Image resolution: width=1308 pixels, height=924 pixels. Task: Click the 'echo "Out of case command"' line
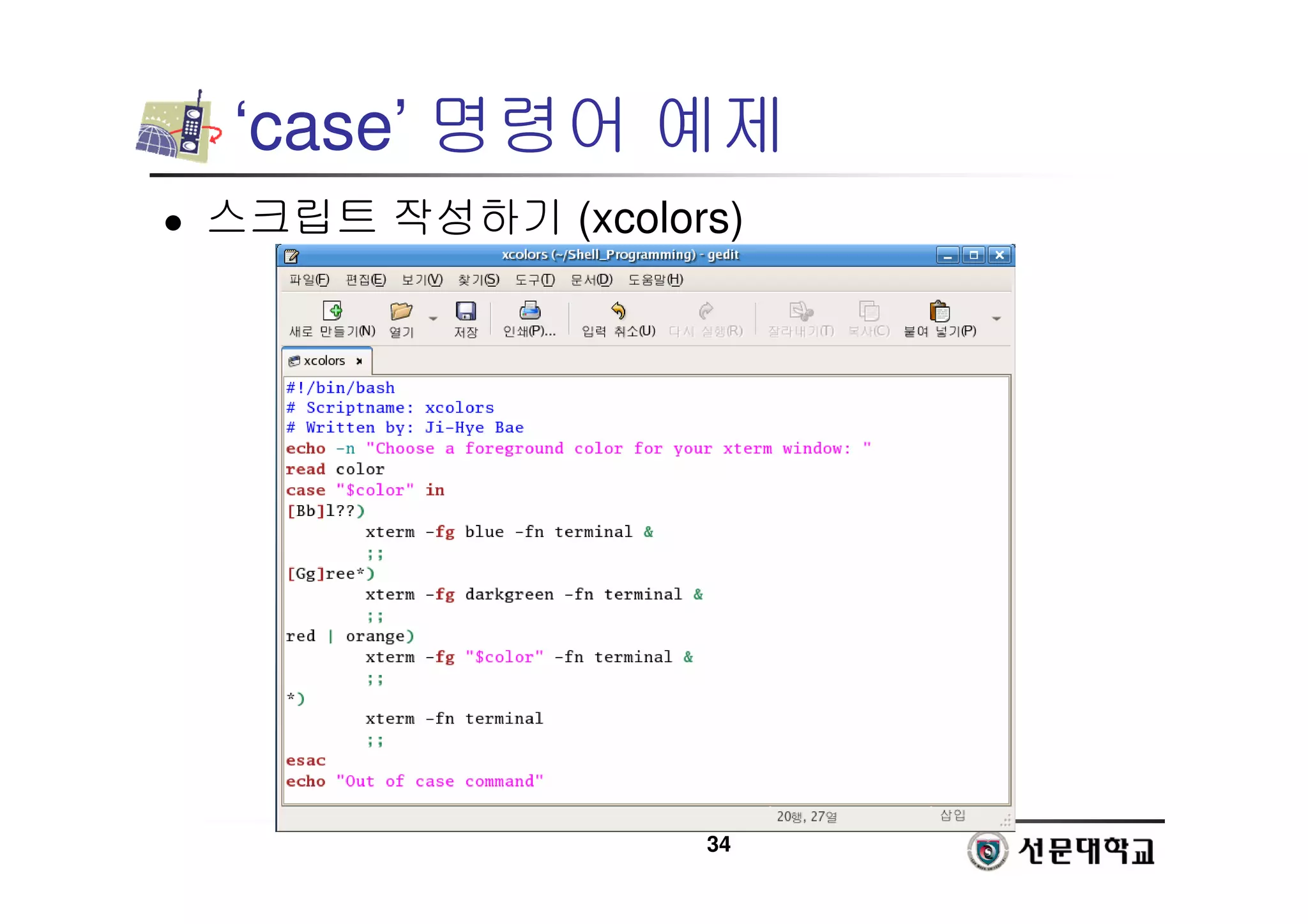(415, 781)
